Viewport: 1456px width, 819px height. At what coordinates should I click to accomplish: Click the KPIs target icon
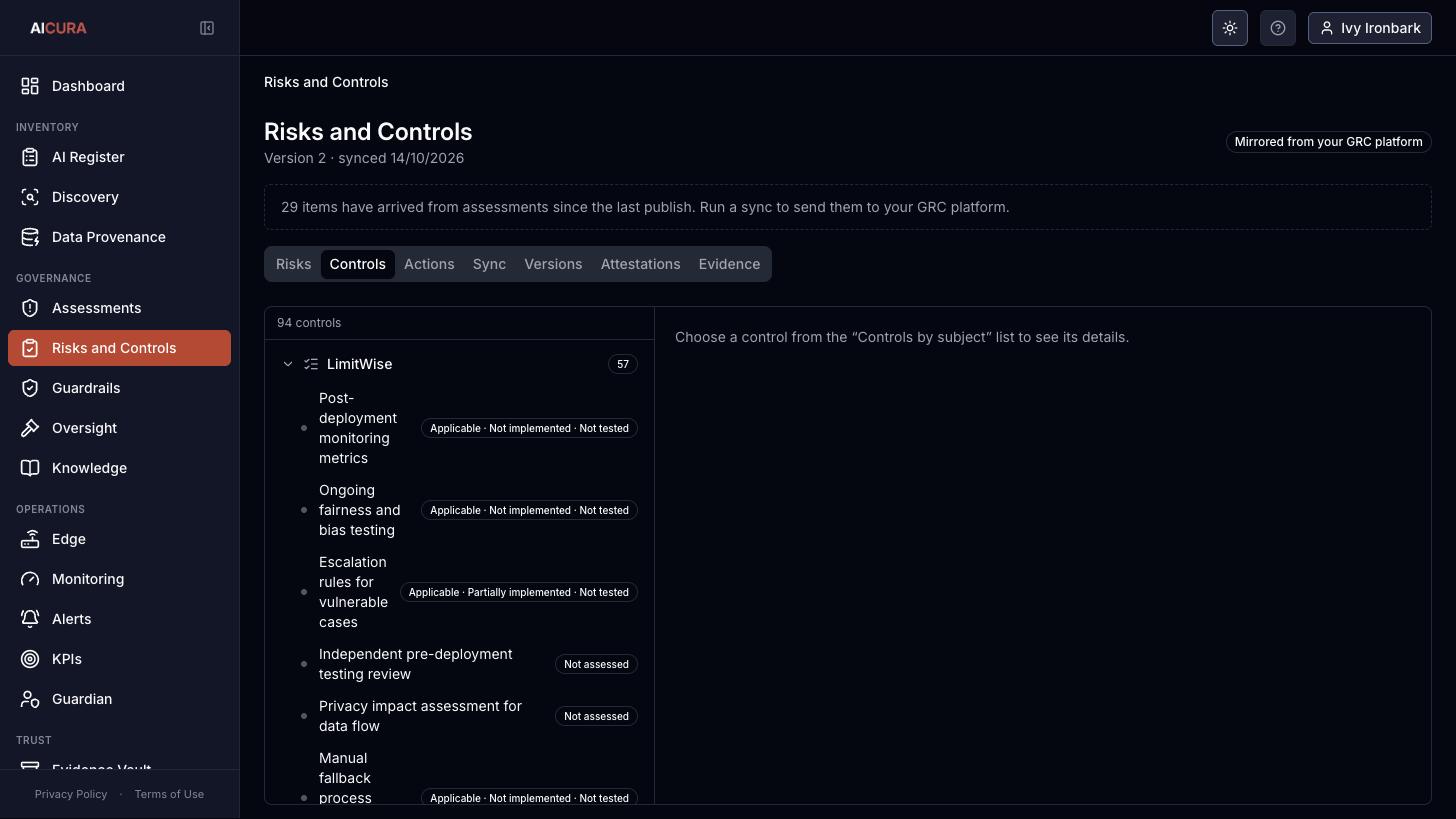click(x=30, y=659)
